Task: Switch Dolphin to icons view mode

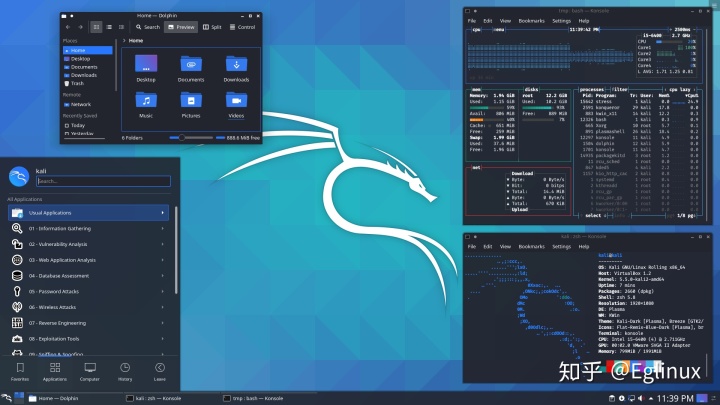Action: pos(96,27)
